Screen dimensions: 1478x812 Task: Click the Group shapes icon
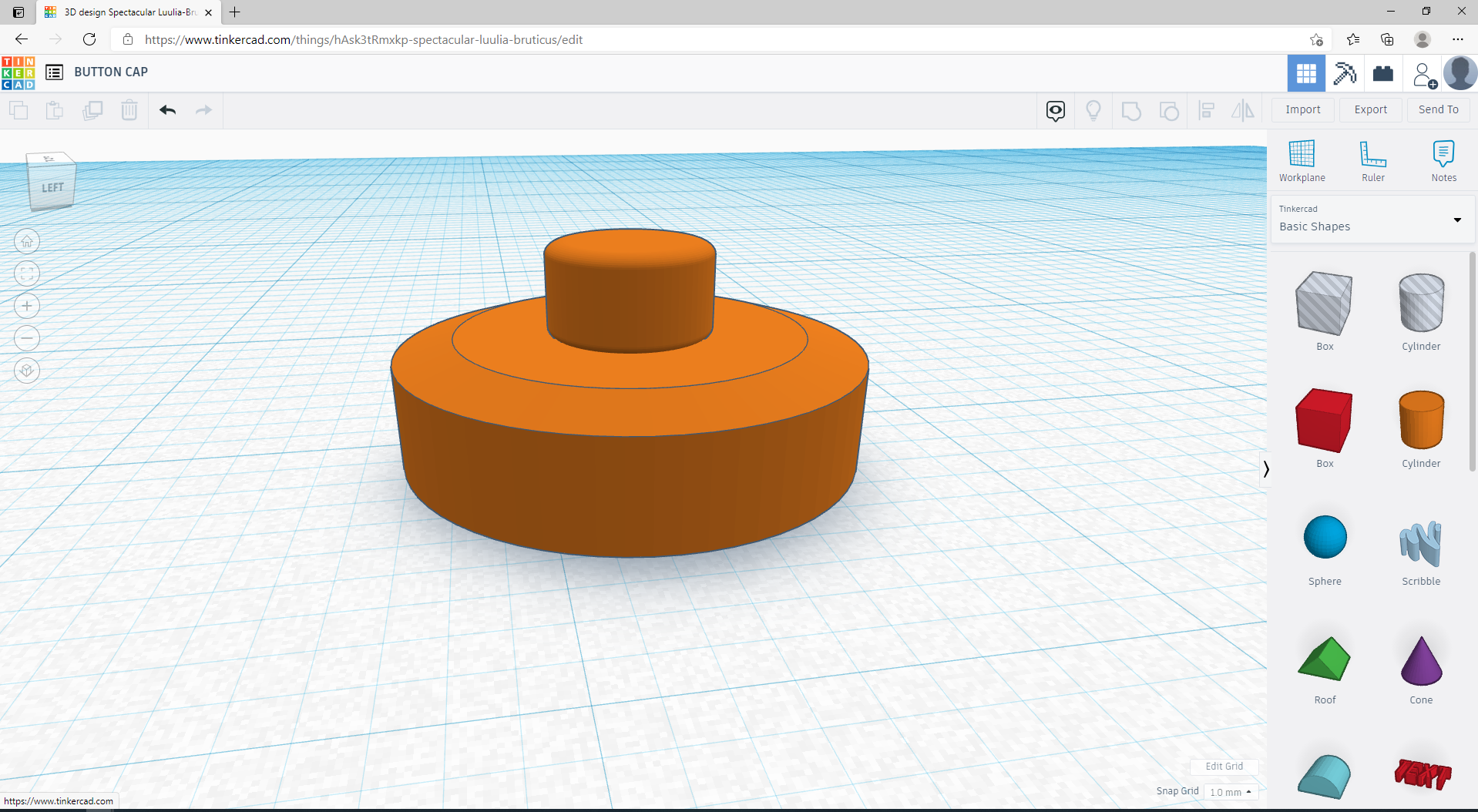1131,111
